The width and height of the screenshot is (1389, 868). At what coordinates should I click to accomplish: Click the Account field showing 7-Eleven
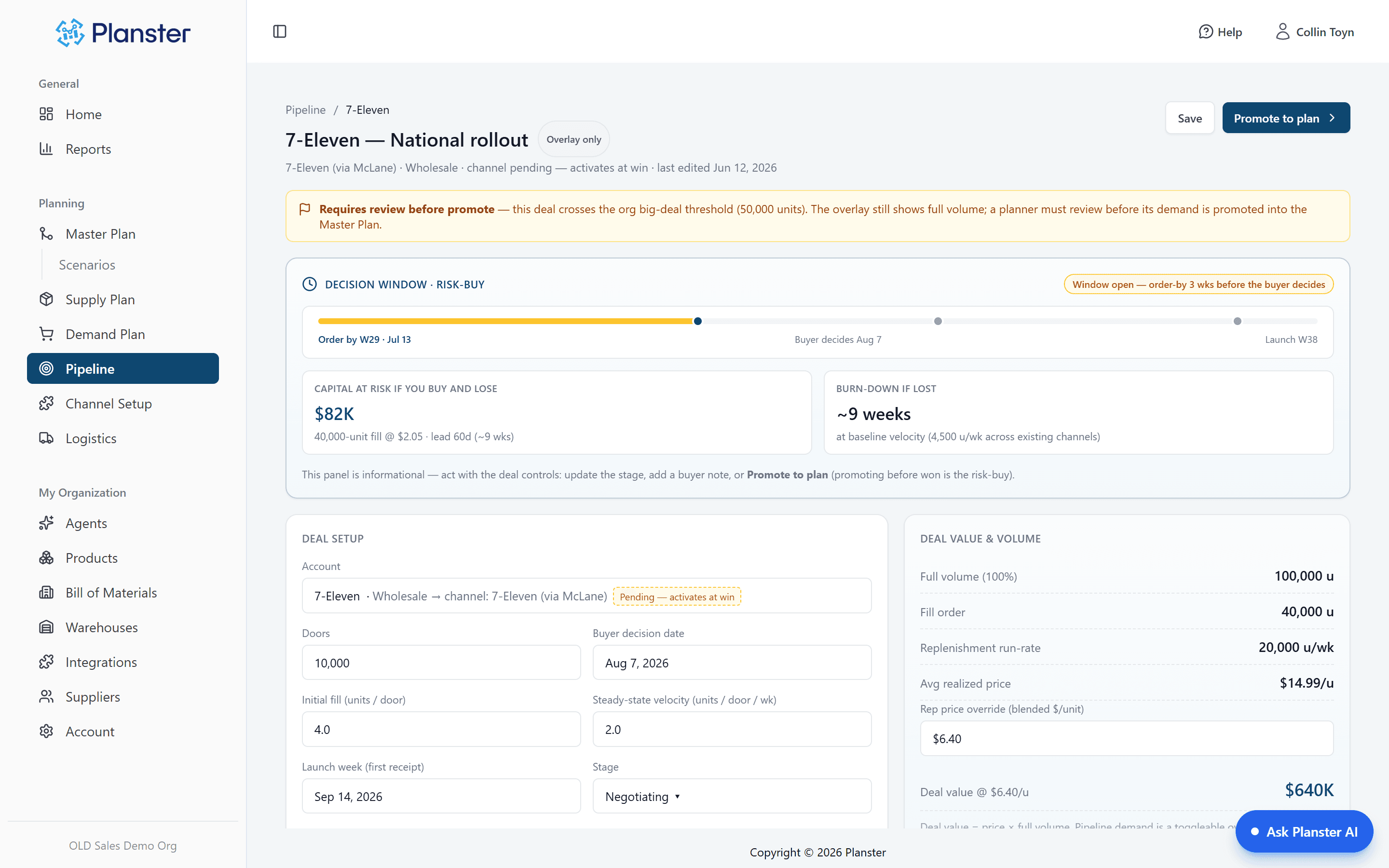(586, 596)
